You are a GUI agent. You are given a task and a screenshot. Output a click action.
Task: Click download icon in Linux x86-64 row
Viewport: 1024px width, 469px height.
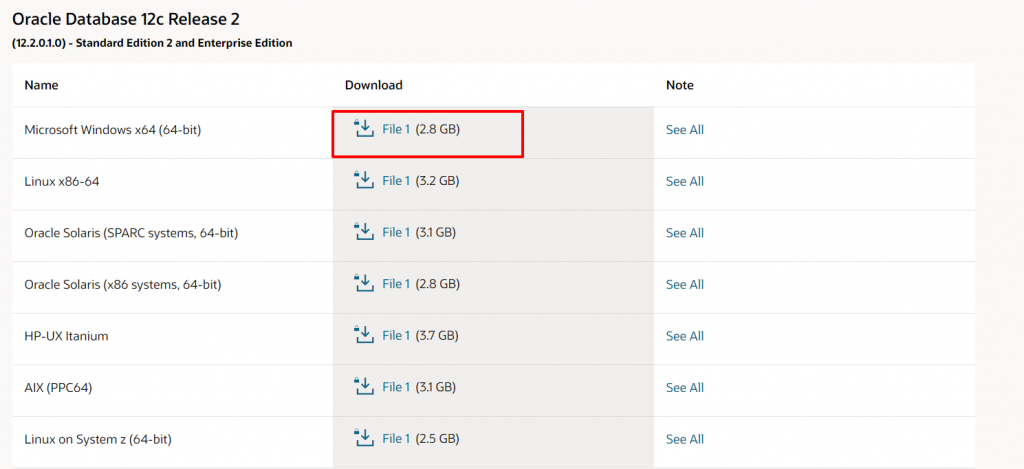[x=363, y=180]
